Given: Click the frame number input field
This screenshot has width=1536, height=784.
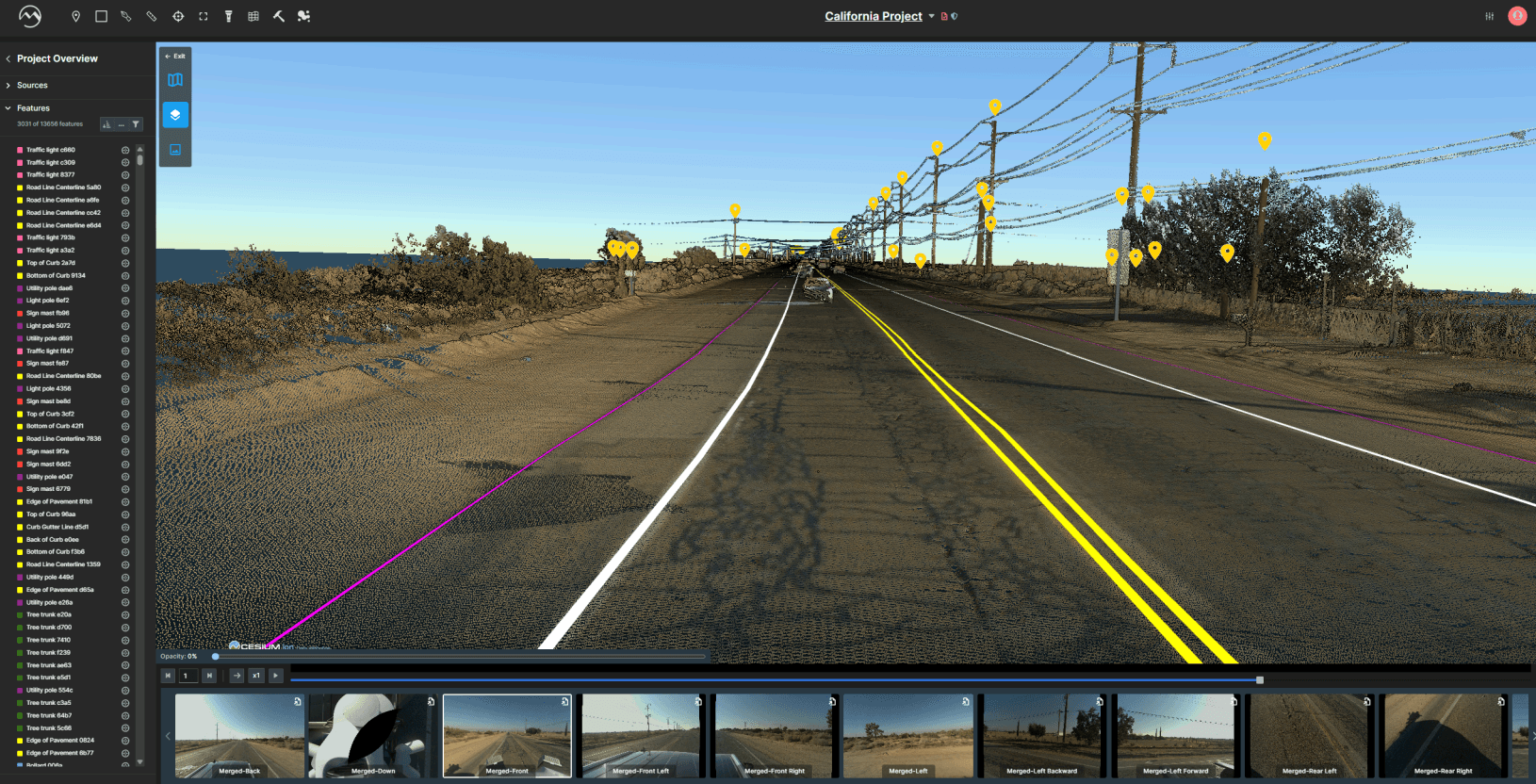Looking at the screenshot, I should (188, 676).
